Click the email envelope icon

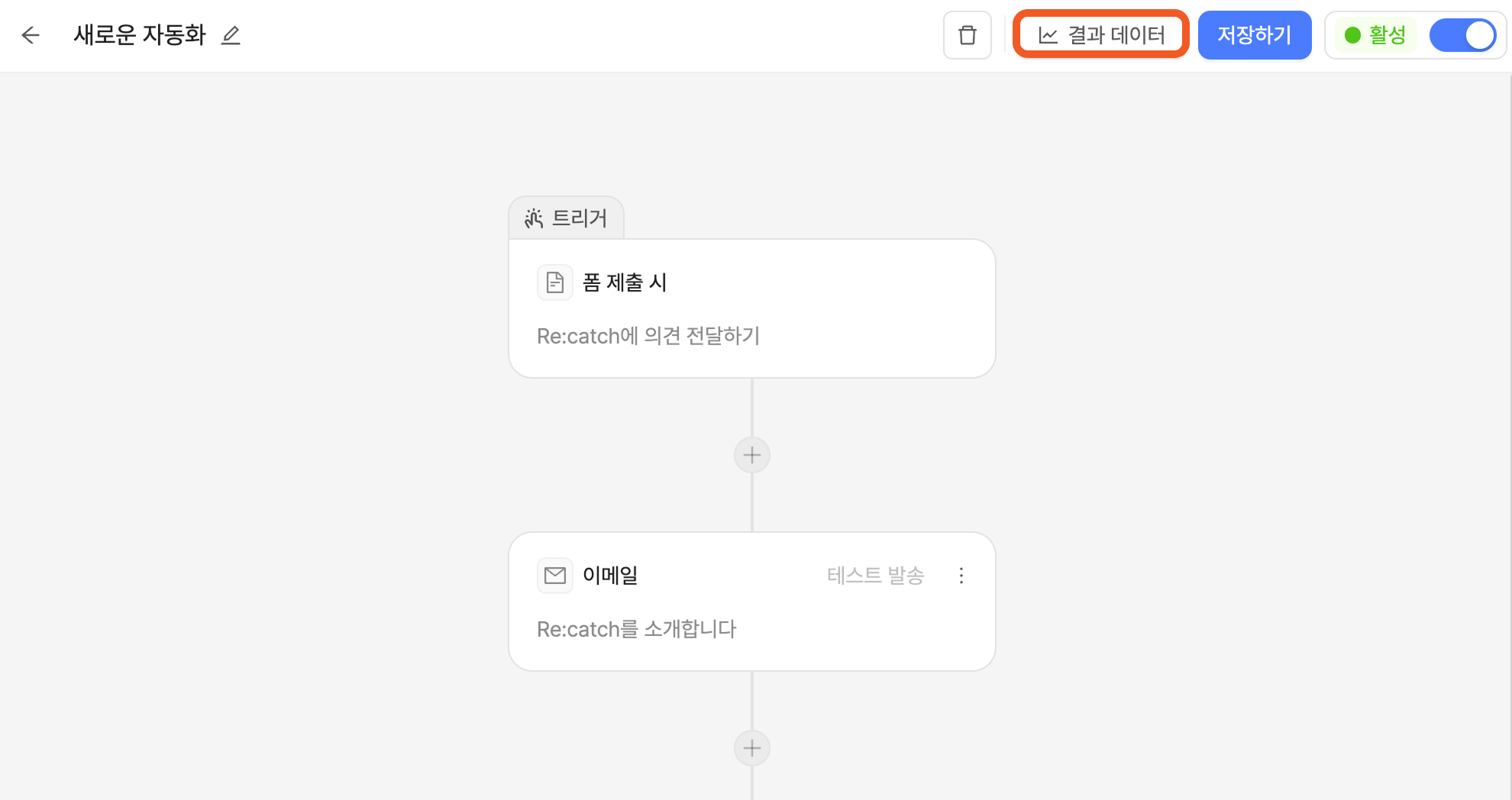point(555,576)
